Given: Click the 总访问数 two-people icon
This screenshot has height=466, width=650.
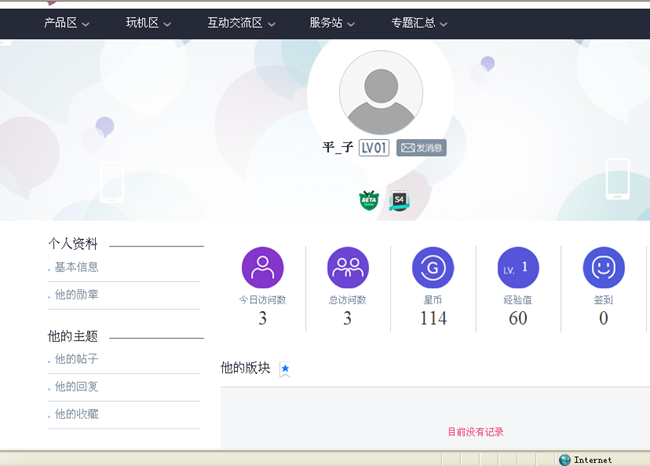Looking at the screenshot, I should pos(348,268).
